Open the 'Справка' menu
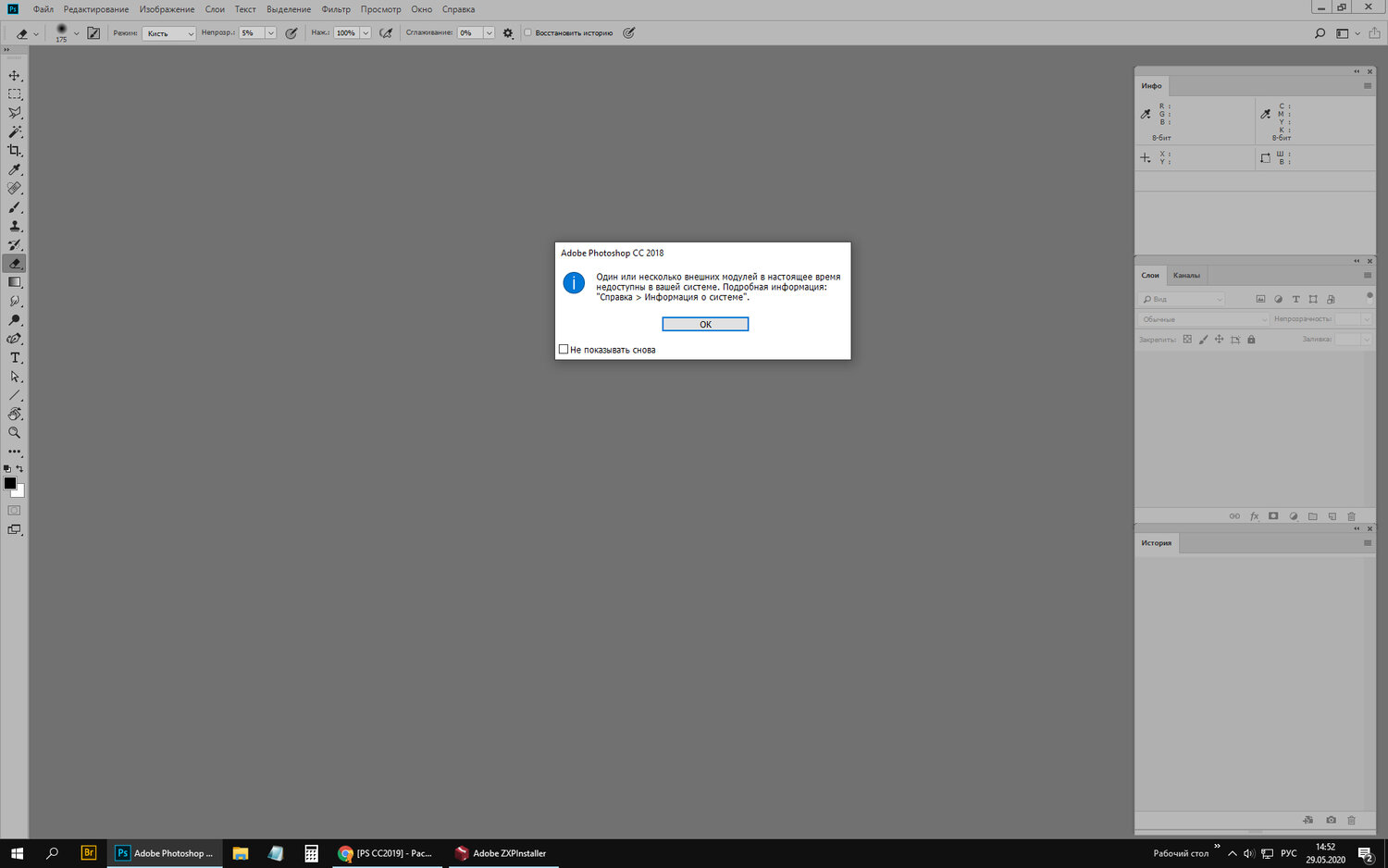The image size is (1388, 868). (x=459, y=9)
